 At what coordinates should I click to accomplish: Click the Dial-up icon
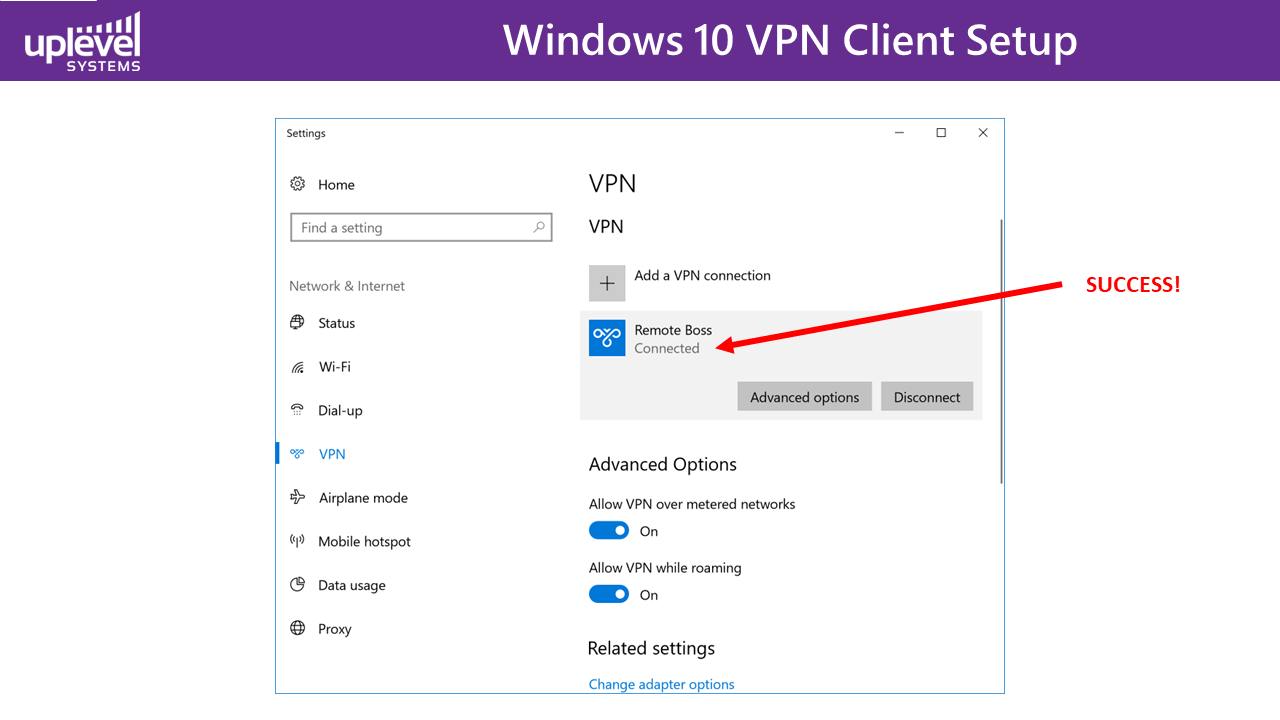[x=297, y=410]
